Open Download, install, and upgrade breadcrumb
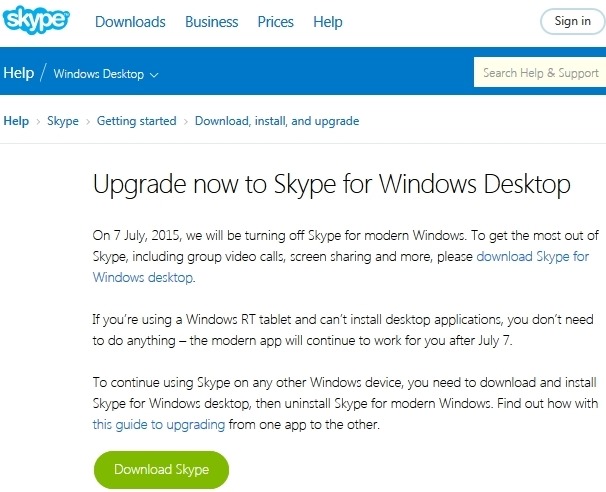606x492 pixels. (x=276, y=121)
